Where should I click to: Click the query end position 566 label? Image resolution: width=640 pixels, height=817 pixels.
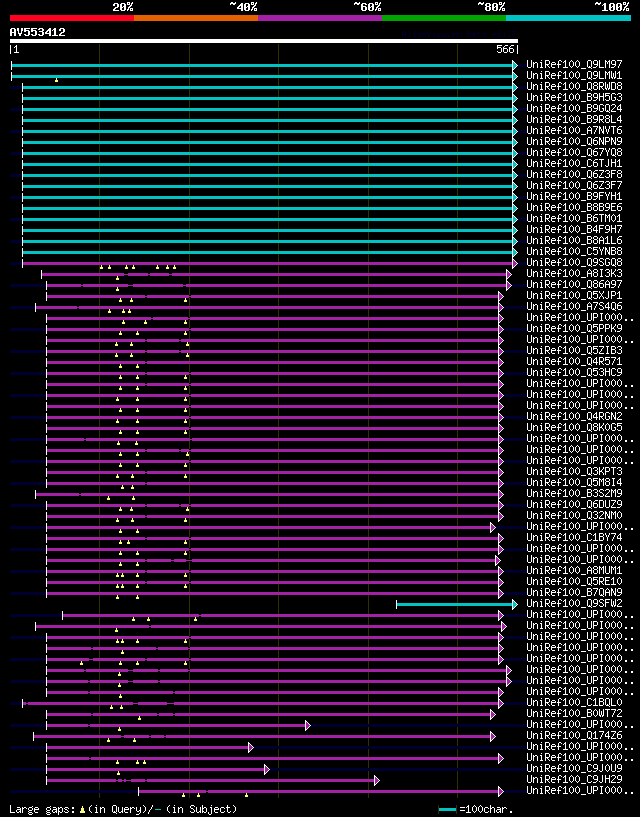(x=506, y=49)
